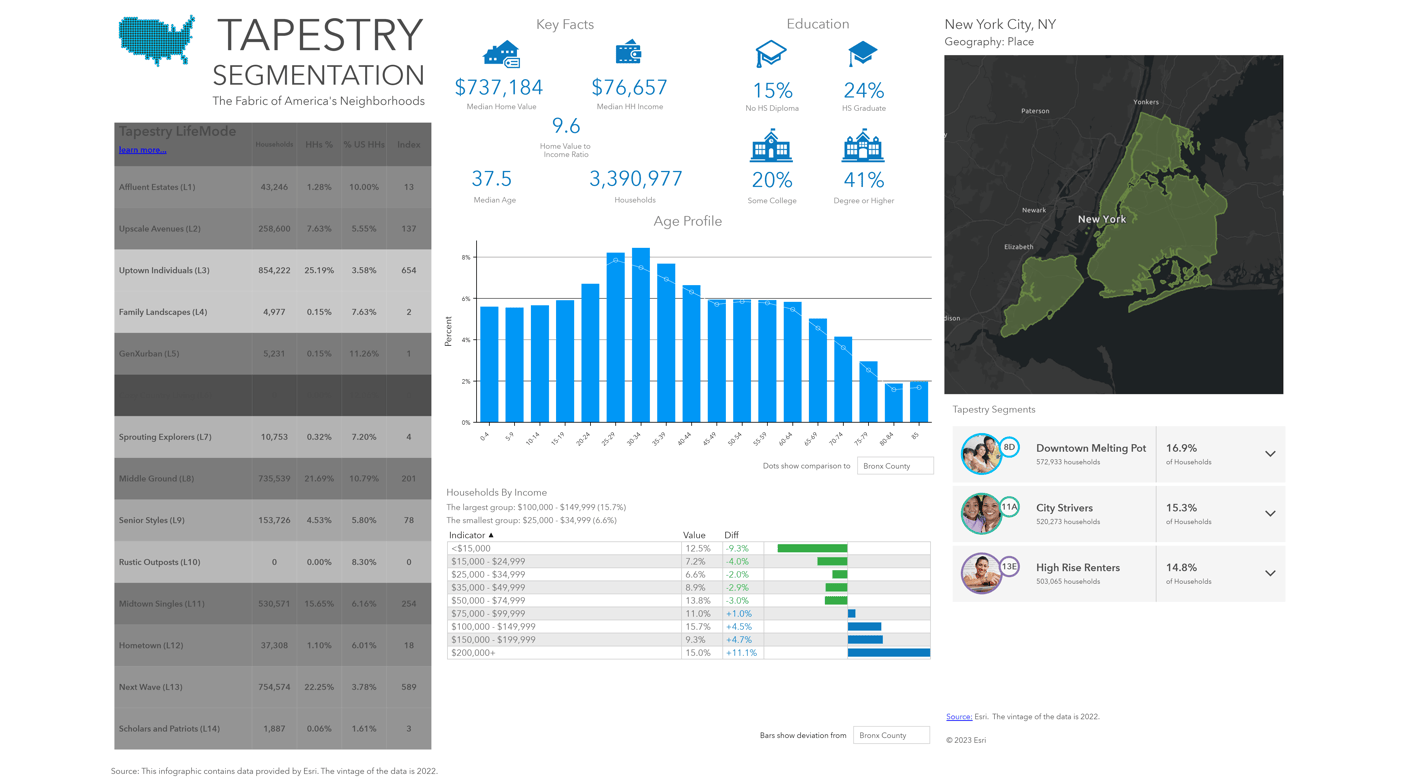
Task: Click the New York City, NY title
Action: tap(1000, 24)
